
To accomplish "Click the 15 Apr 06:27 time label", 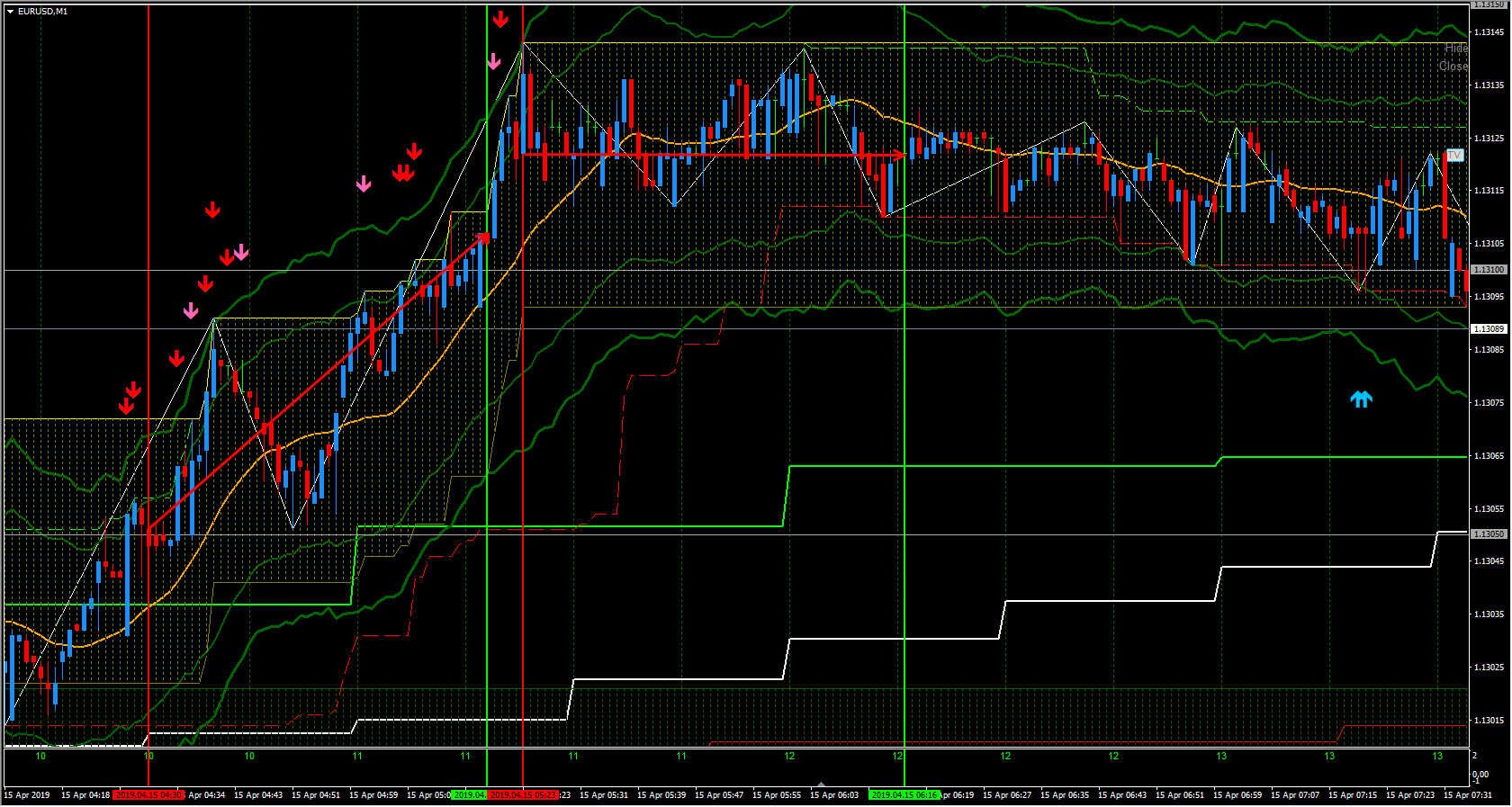I will pyautogui.click(x=1007, y=795).
